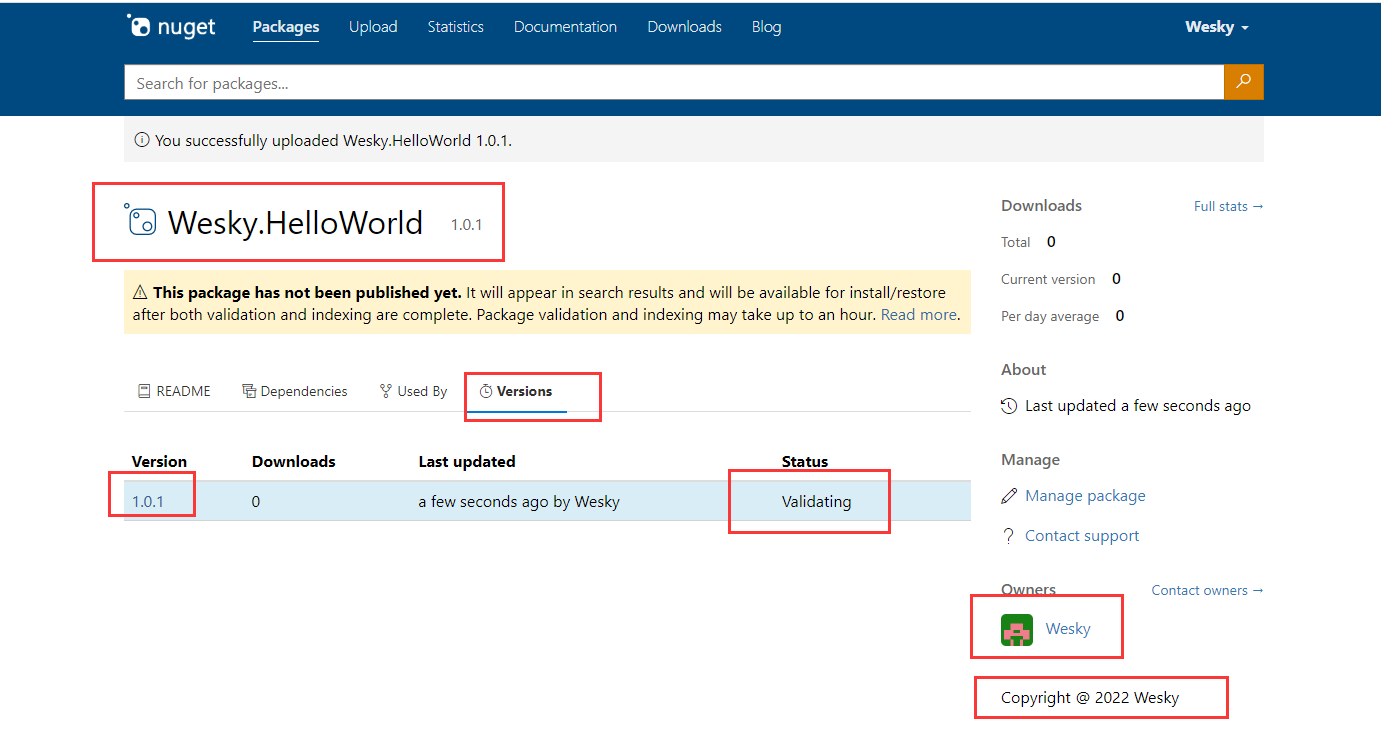Open the Wesky owner profile link

pos(1068,629)
